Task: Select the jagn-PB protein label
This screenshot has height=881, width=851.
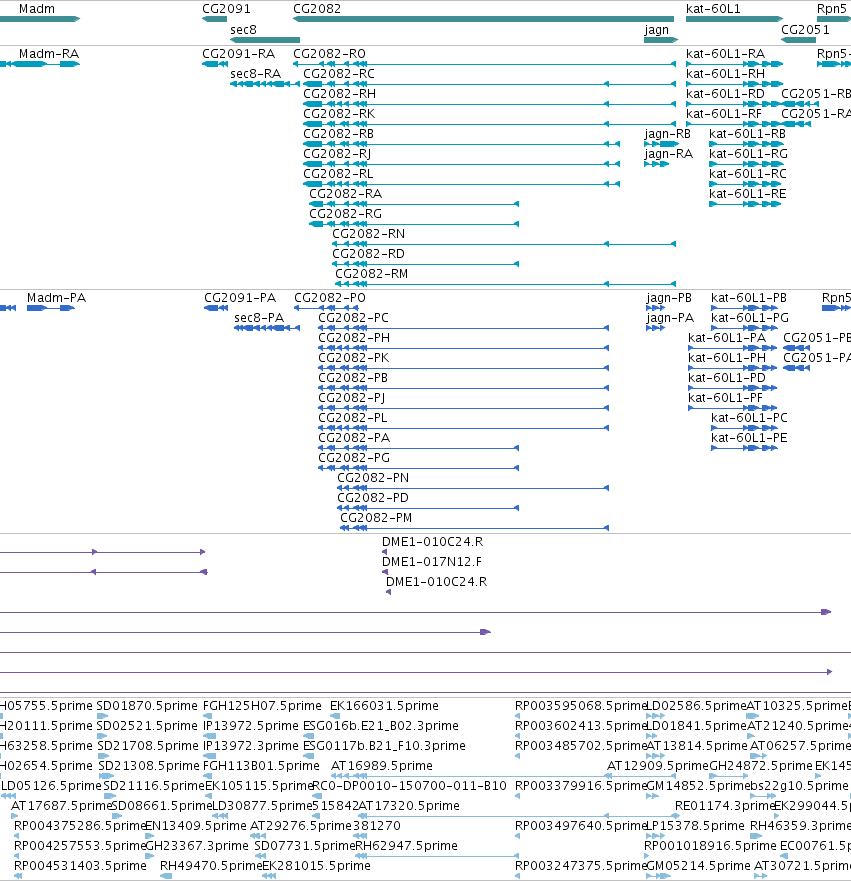Action: [669, 298]
